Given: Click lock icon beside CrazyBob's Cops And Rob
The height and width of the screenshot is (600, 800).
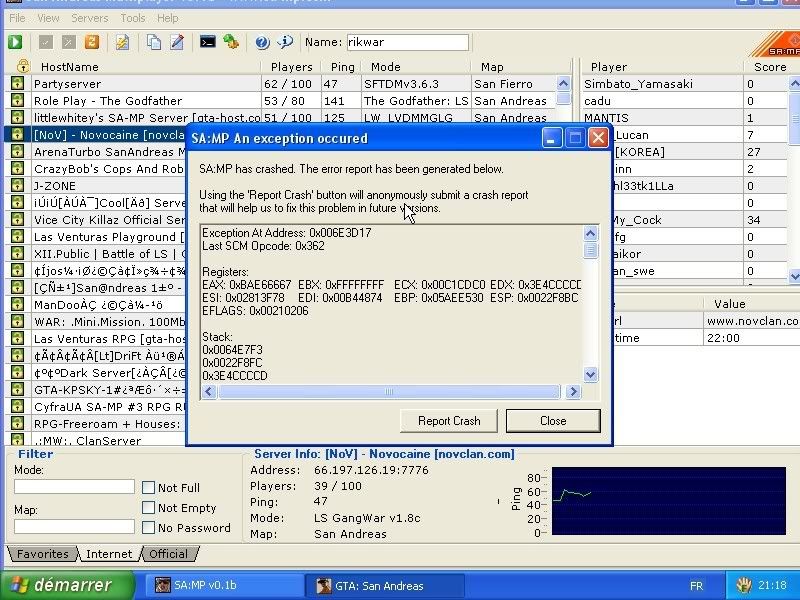Looking at the screenshot, I should click(17, 168).
